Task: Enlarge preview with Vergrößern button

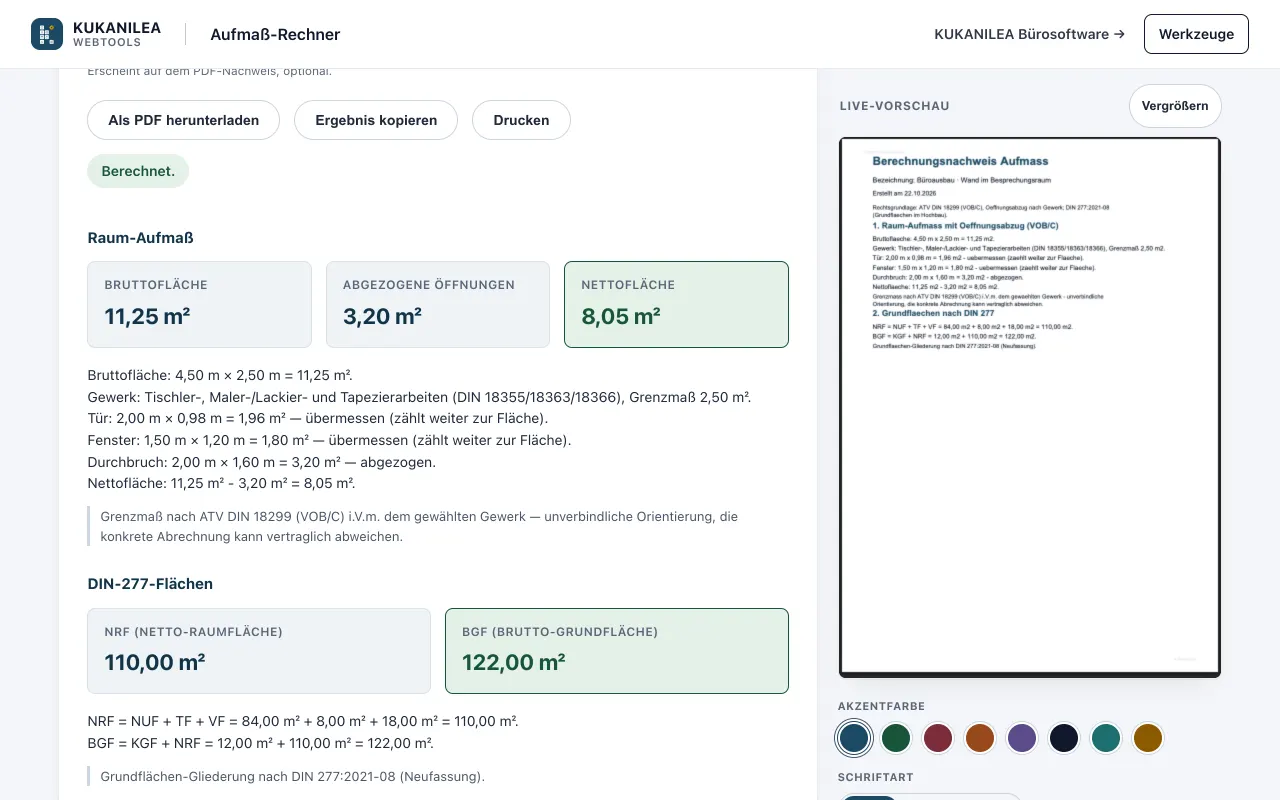Action: click(1175, 106)
